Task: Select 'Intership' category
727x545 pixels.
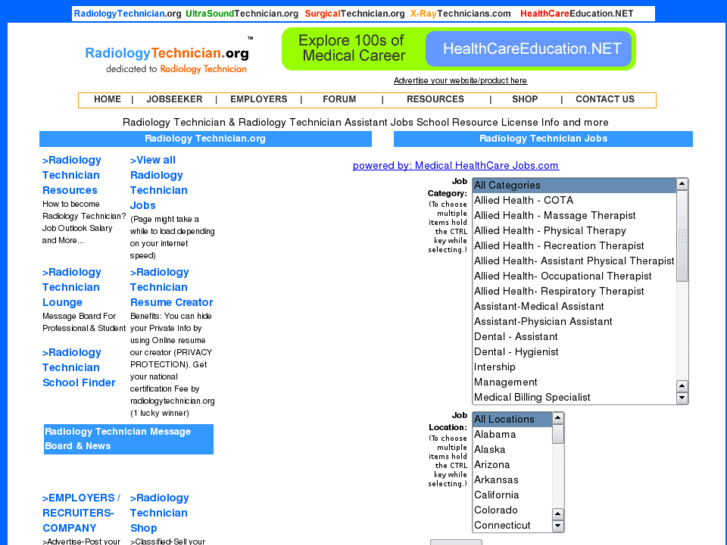Action: 574,367
